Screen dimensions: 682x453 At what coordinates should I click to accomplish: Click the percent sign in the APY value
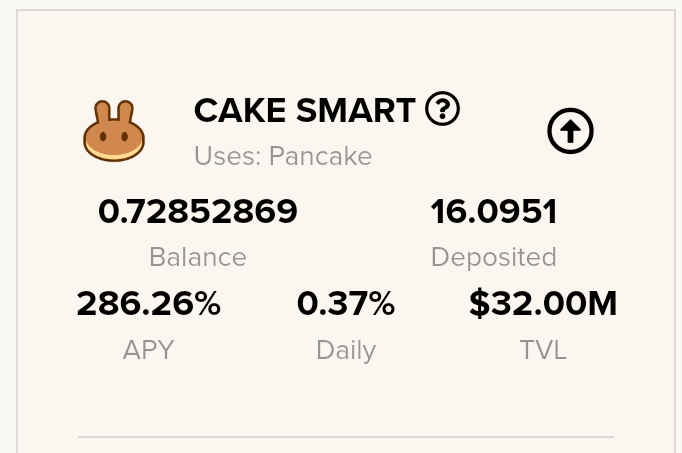(x=207, y=303)
